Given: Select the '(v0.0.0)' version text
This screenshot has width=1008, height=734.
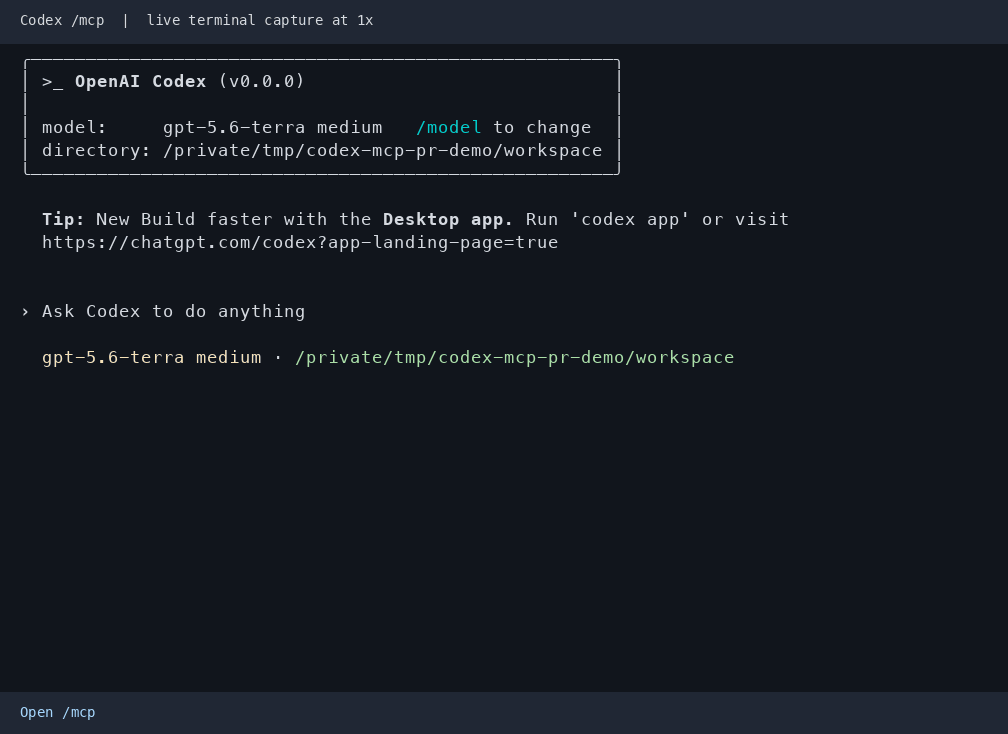Looking at the screenshot, I should [262, 82].
